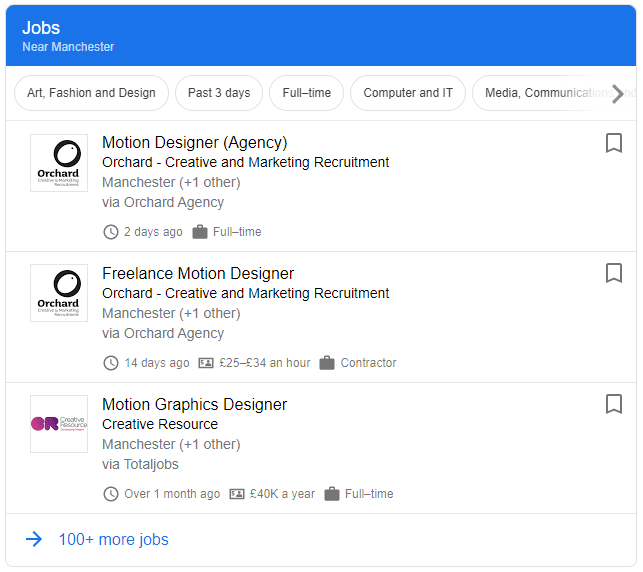Click briefcase icon beside Contractor

point(327,363)
